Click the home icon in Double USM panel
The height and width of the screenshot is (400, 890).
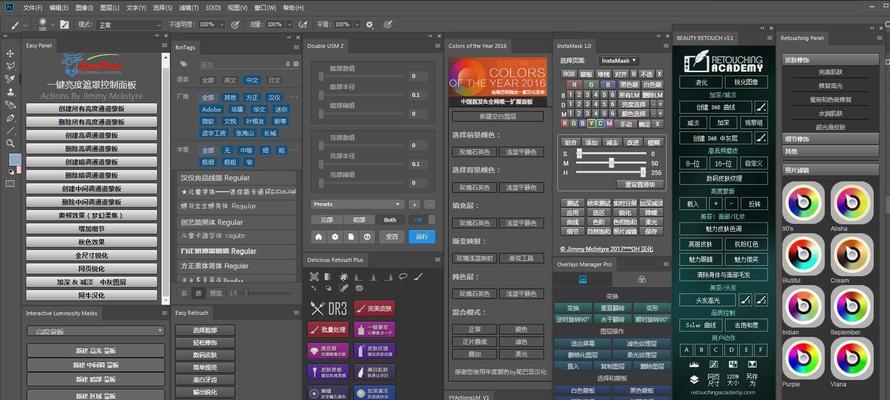(x=319, y=237)
